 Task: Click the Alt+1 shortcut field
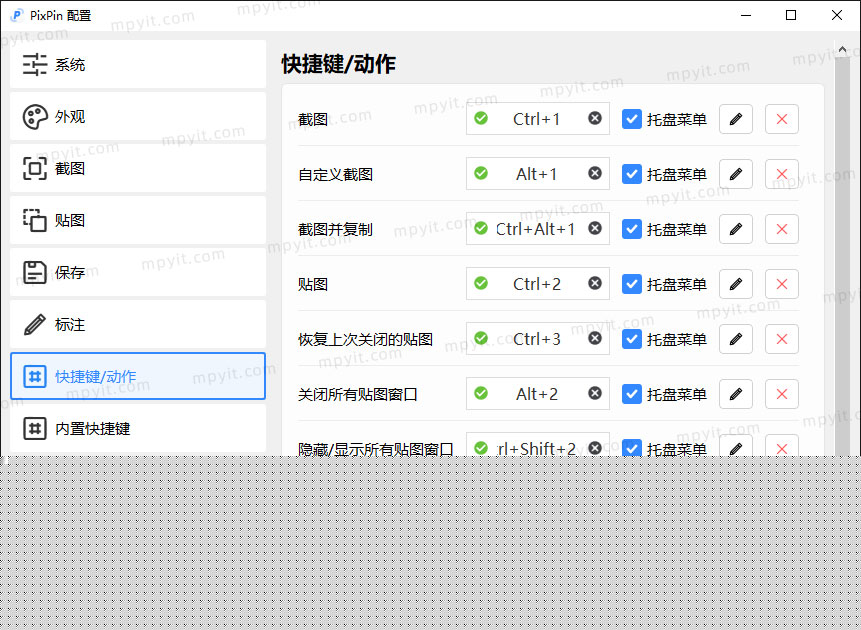(x=538, y=174)
